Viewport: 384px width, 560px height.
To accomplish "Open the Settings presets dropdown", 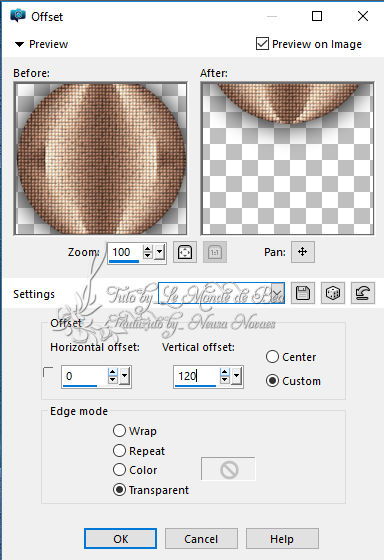I will pyautogui.click(x=278, y=293).
